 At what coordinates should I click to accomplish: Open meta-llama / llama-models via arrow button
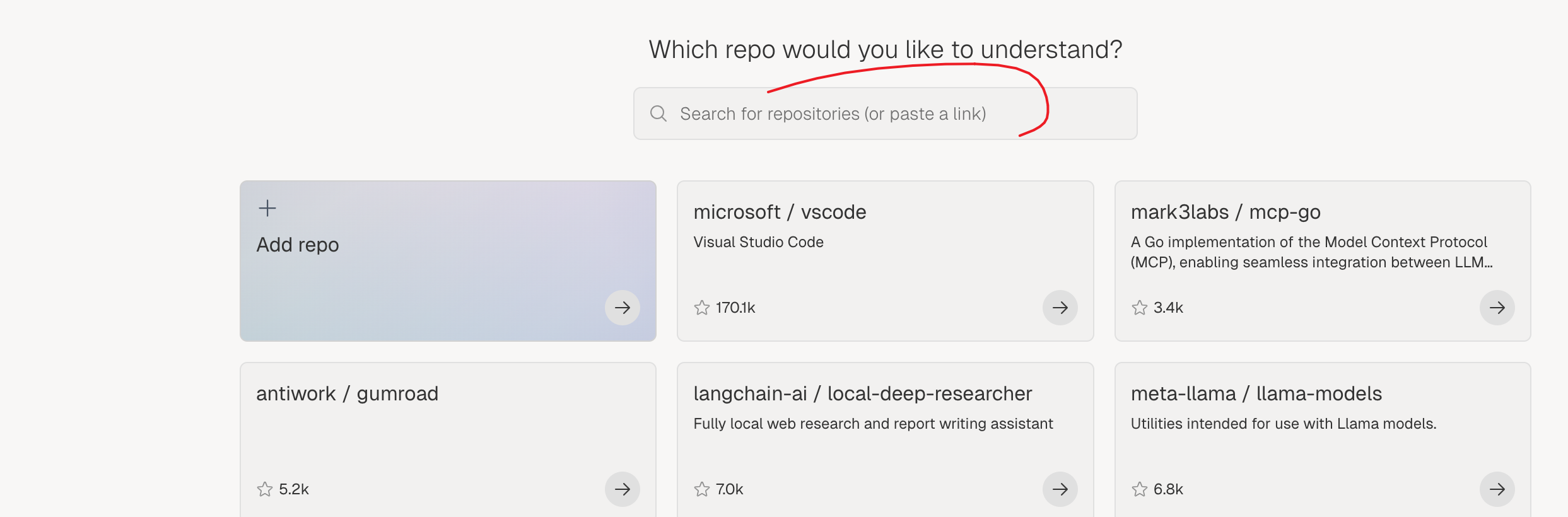coord(1497,489)
